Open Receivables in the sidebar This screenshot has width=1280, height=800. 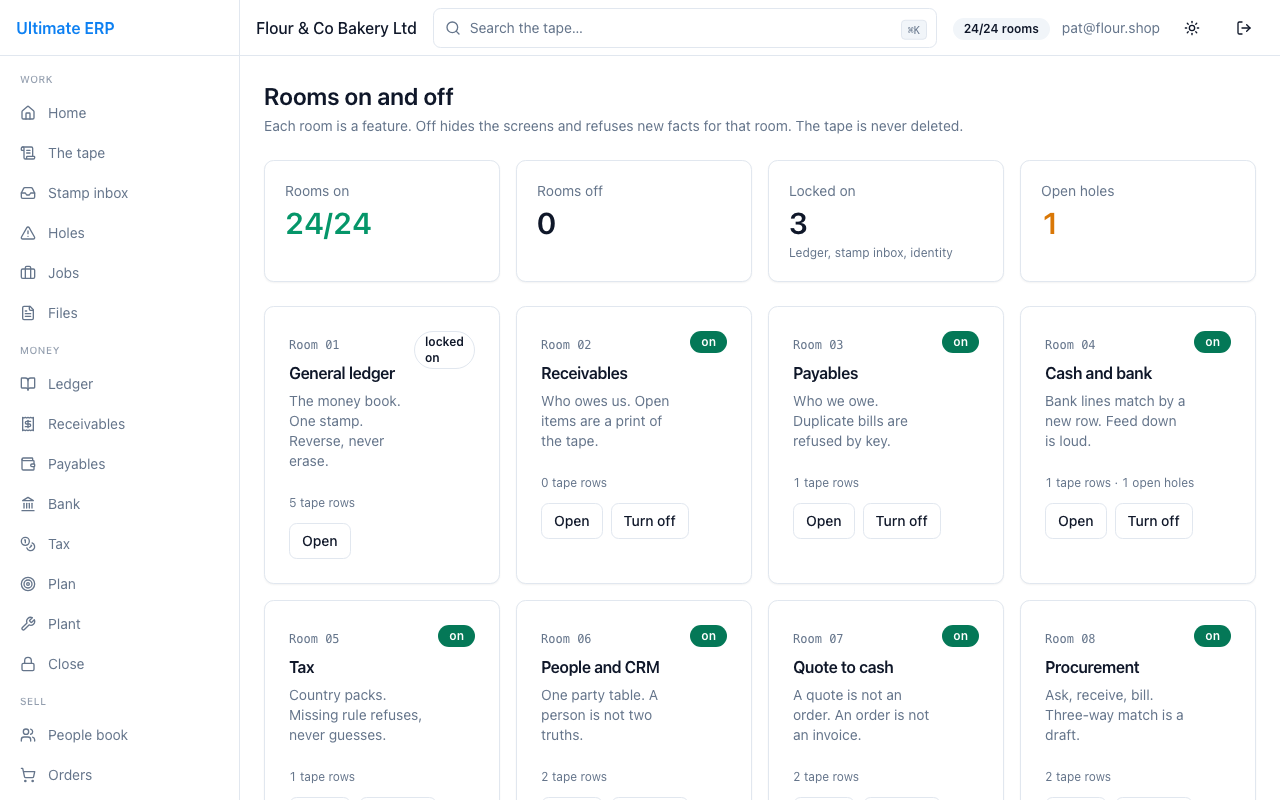[120, 424]
